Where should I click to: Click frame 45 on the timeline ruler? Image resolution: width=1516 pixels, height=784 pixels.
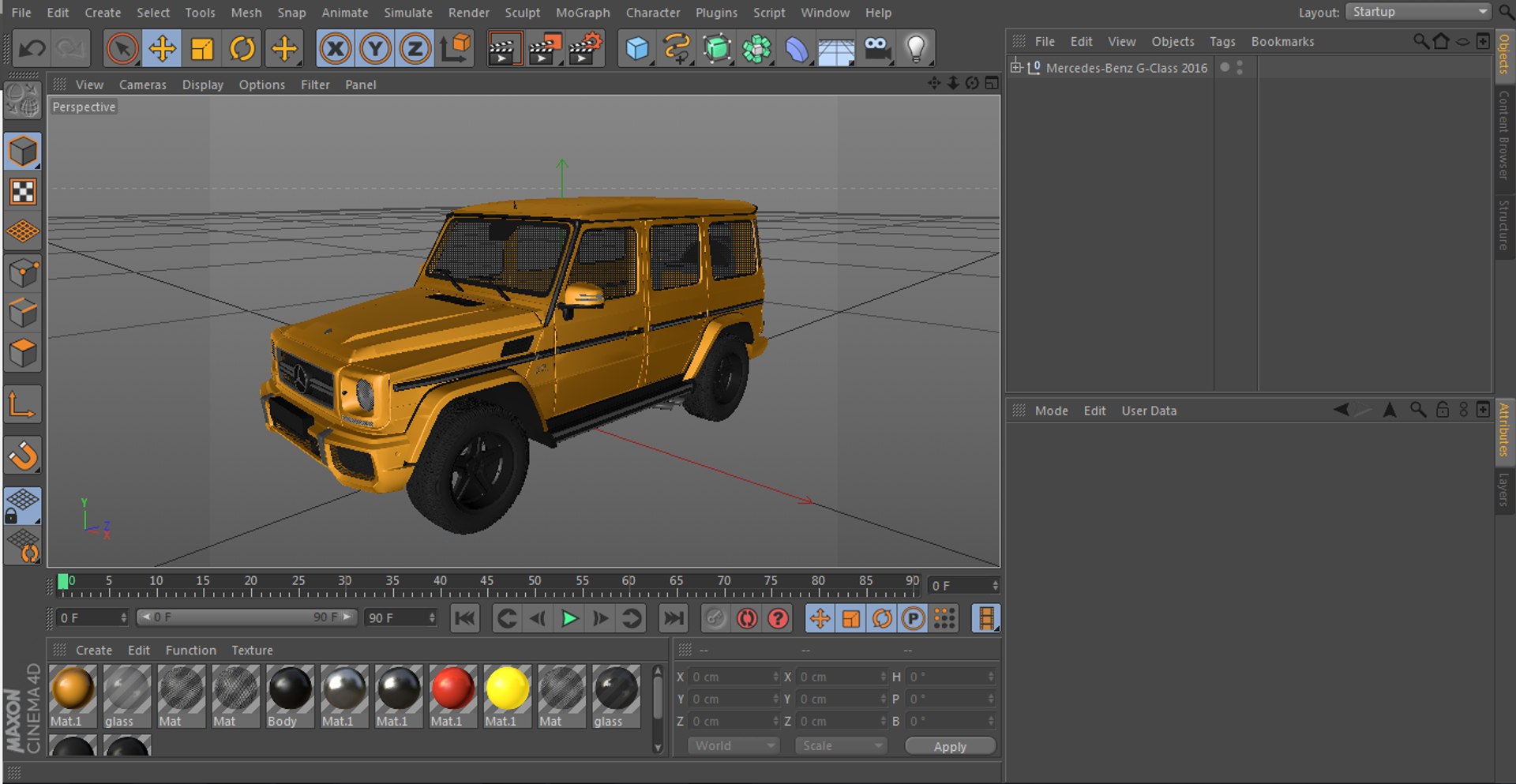tap(486, 581)
